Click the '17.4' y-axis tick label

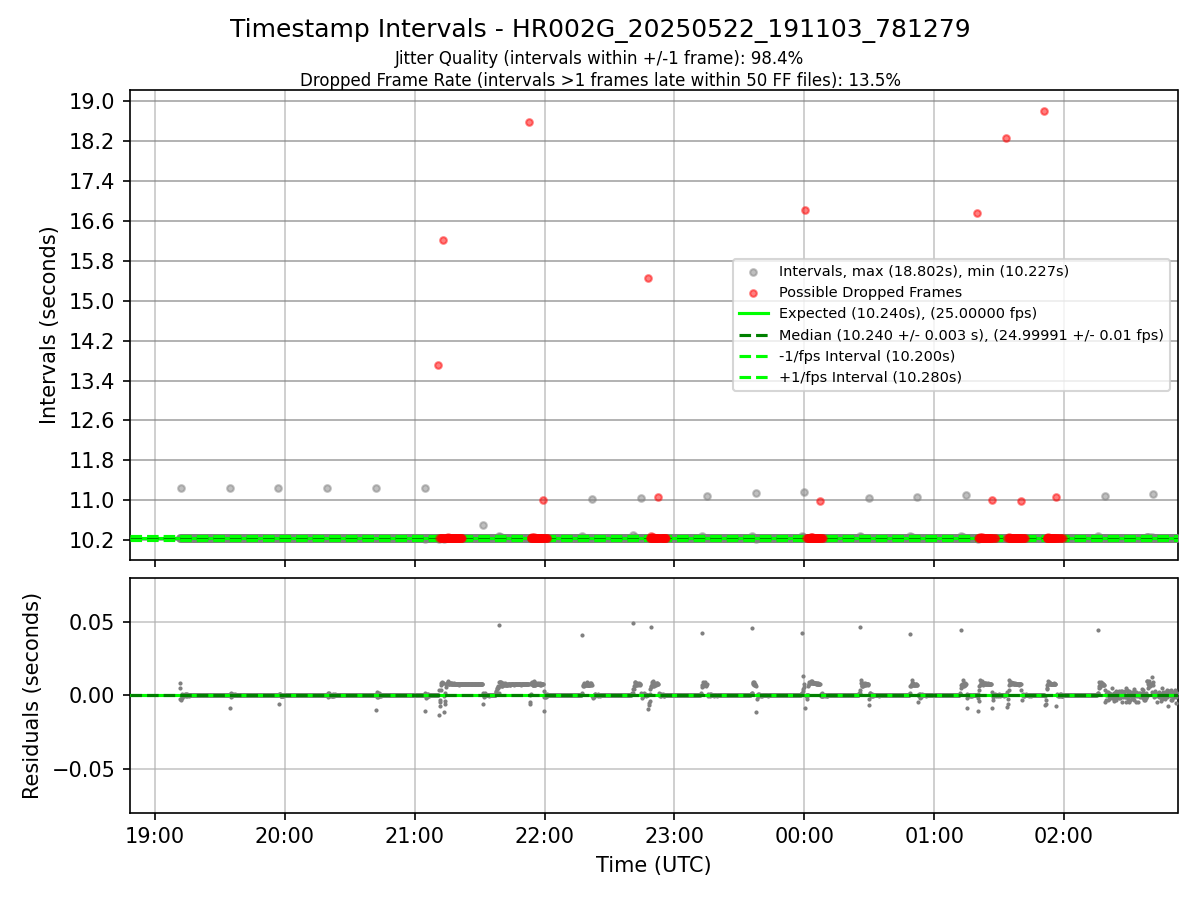pos(94,182)
